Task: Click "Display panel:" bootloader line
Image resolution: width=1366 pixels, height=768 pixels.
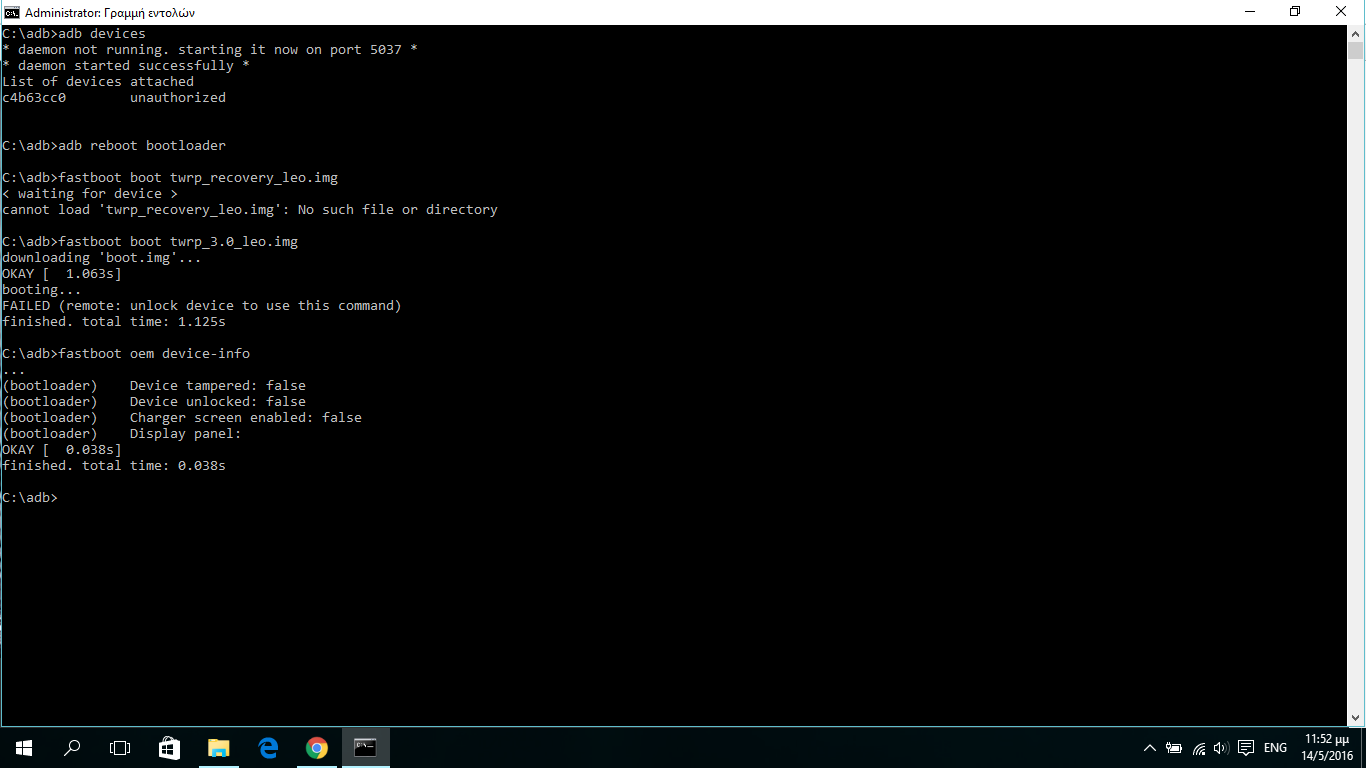Action: coord(122,434)
